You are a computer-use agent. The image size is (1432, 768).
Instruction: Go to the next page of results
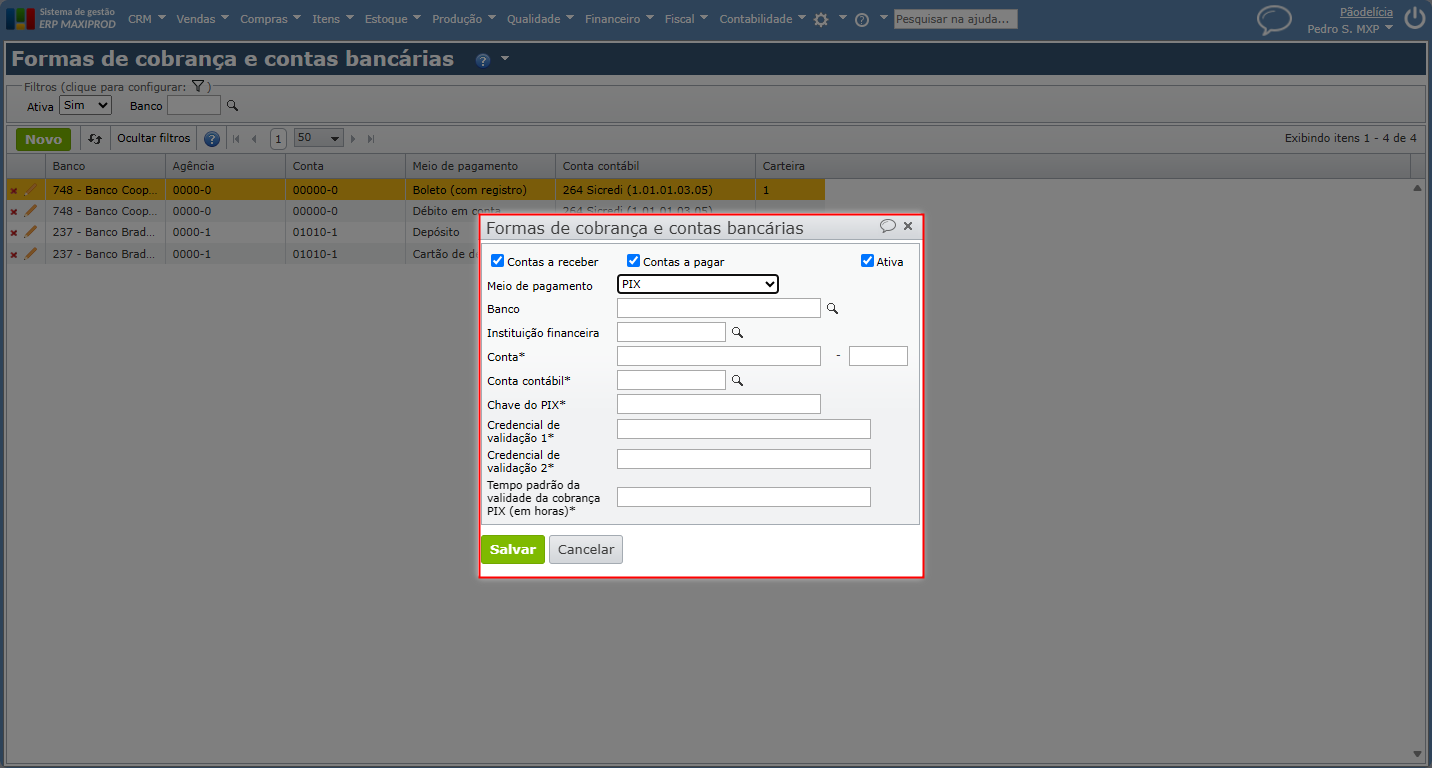353,139
